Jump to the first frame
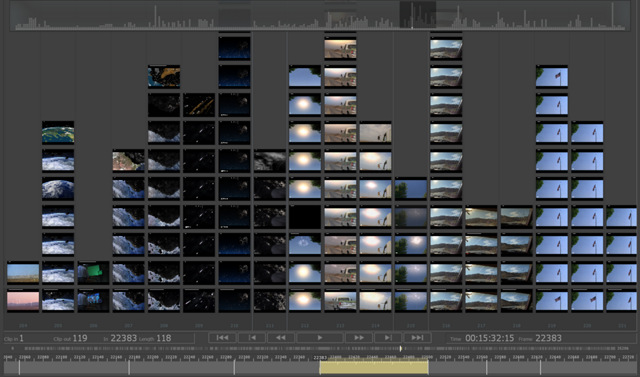 point(222,338)
